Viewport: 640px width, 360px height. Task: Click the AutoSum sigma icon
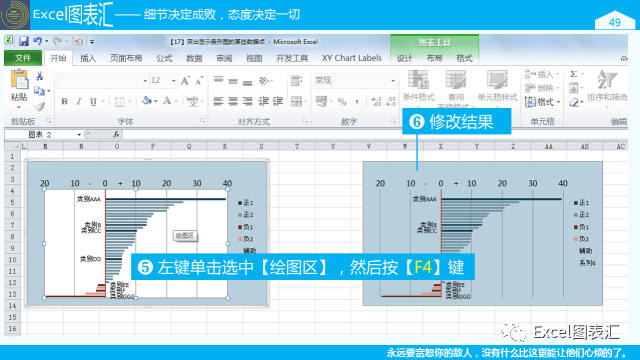[x=573, y=74]
